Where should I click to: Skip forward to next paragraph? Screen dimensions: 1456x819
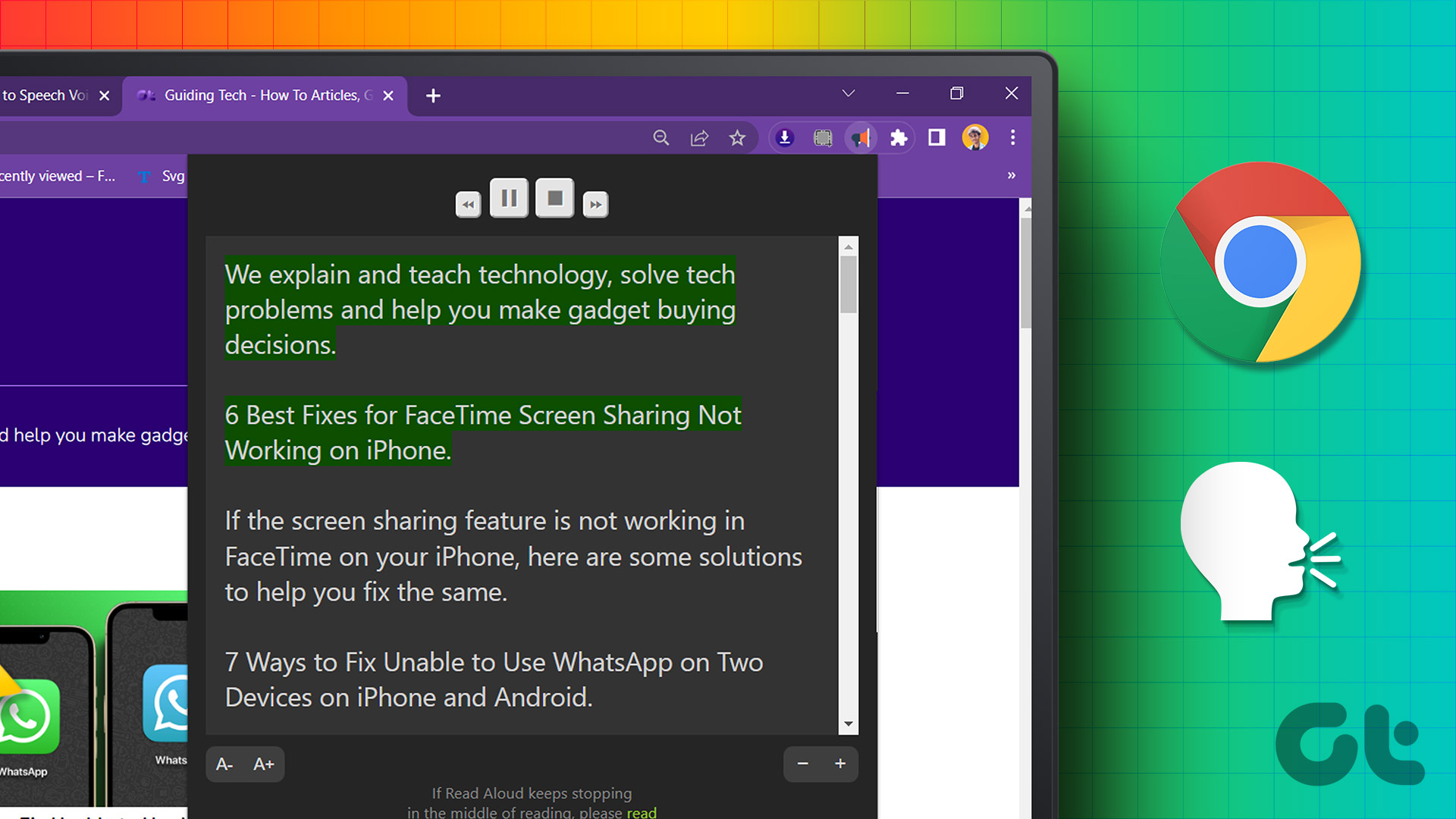tap(595, 204)
